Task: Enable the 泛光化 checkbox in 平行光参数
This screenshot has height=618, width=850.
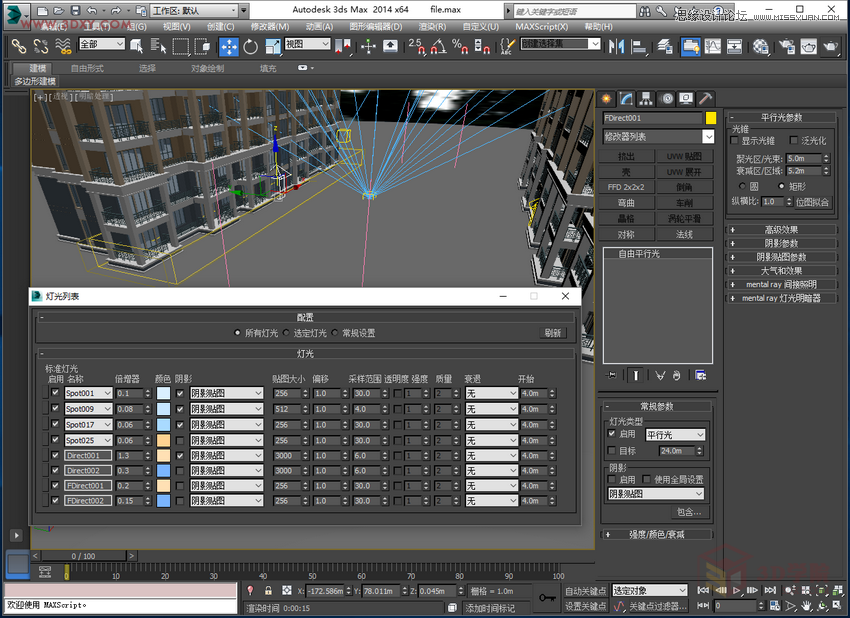Action: click(x=793, y=141)
